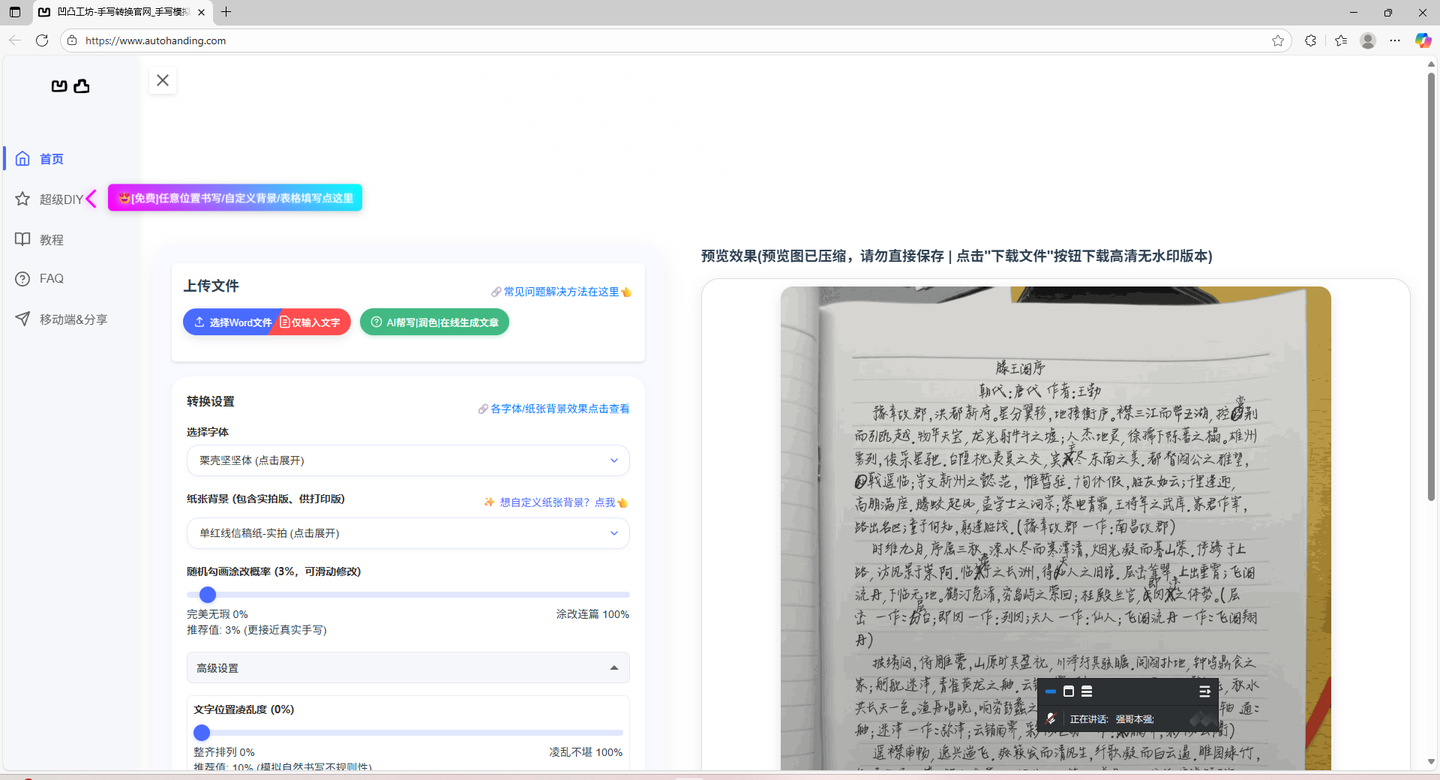Image resolution: width=1440 pixels, height=780 pixels.
Task: Click the 整齐排列 0% label
Action: (x=225, y=752)
